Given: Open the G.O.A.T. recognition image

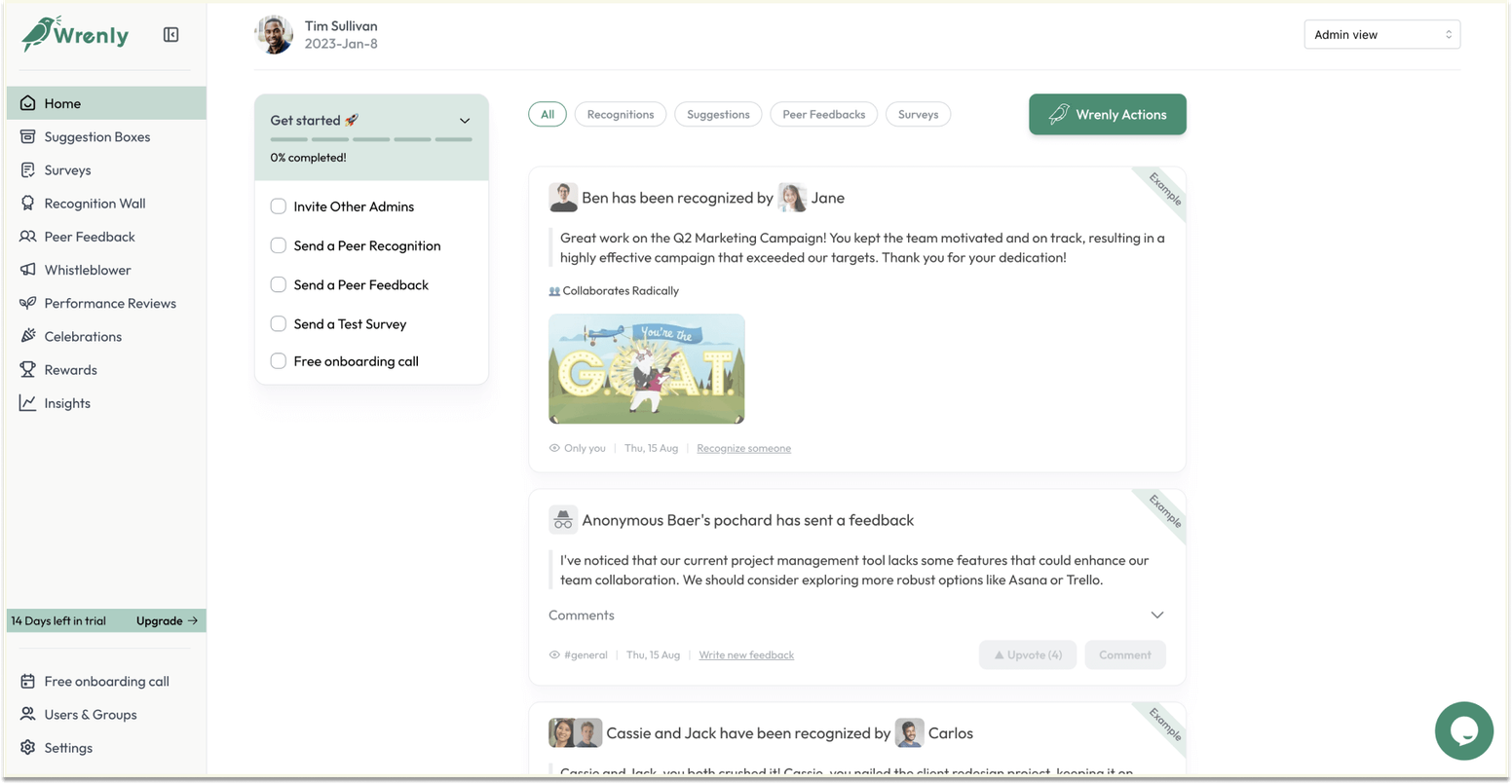Looking at the screenshot, I should coord(647,368).
